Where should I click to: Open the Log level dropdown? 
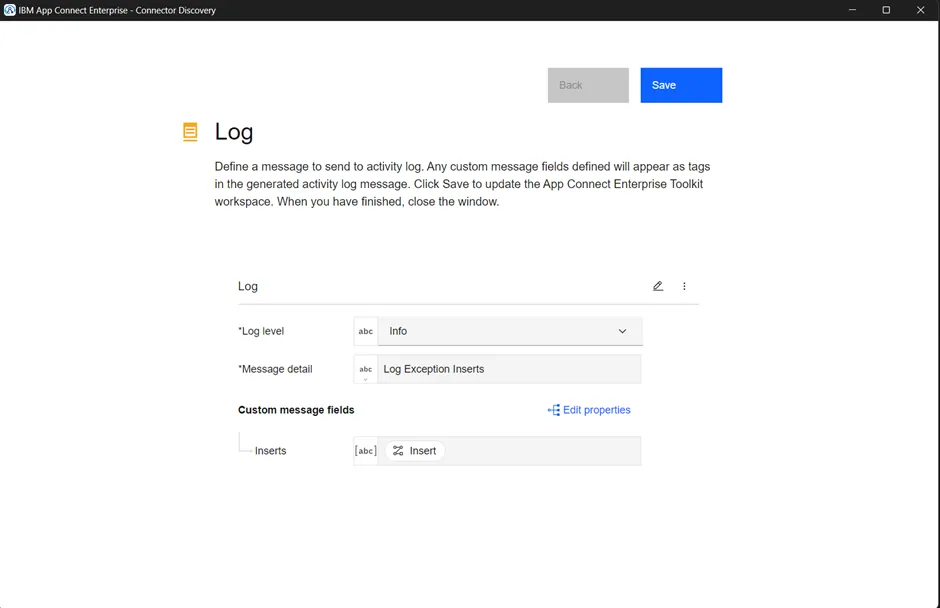510,331
